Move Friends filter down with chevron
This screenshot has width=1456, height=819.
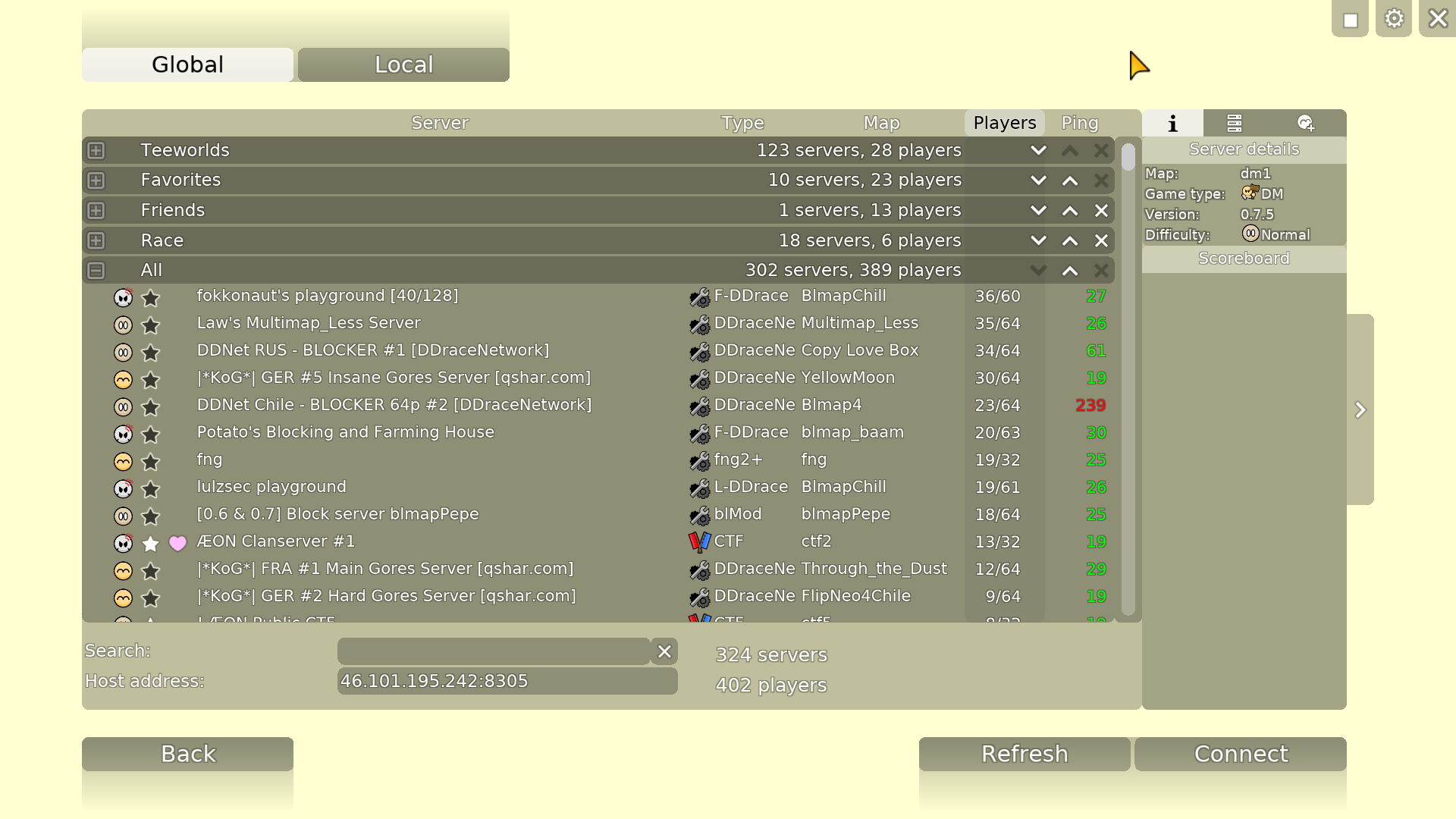click(x=1038, y=211)
